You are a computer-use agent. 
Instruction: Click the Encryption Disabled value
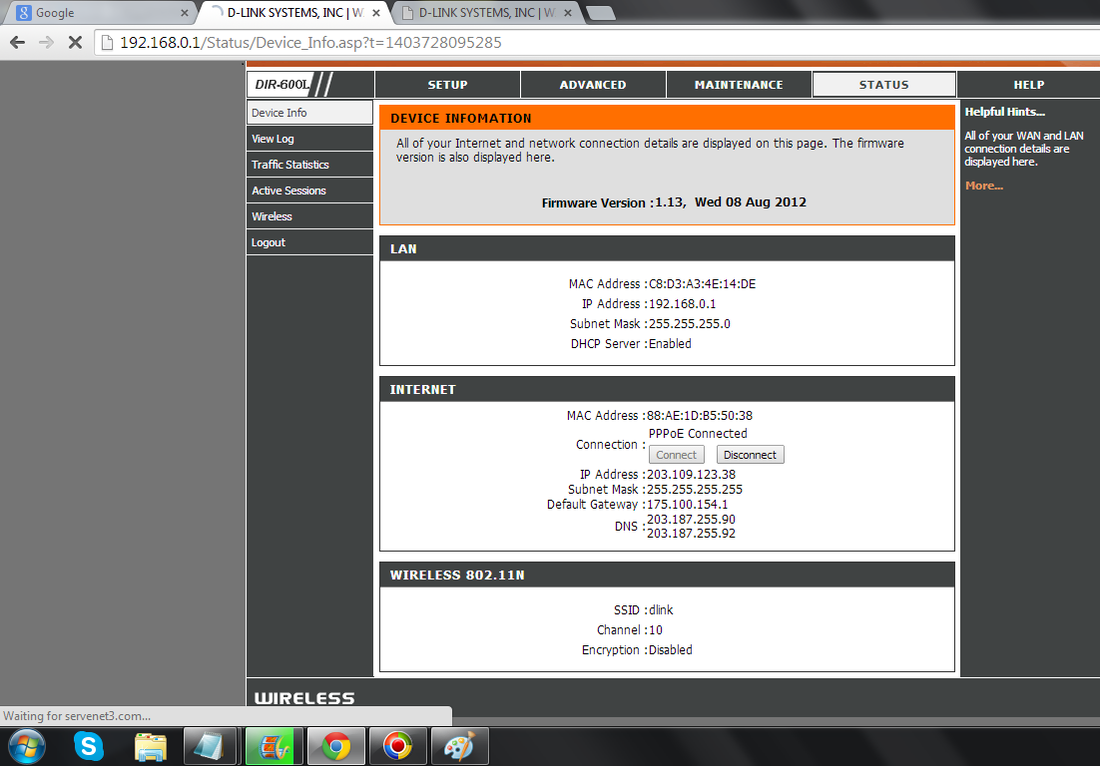[x=670, y=650]
